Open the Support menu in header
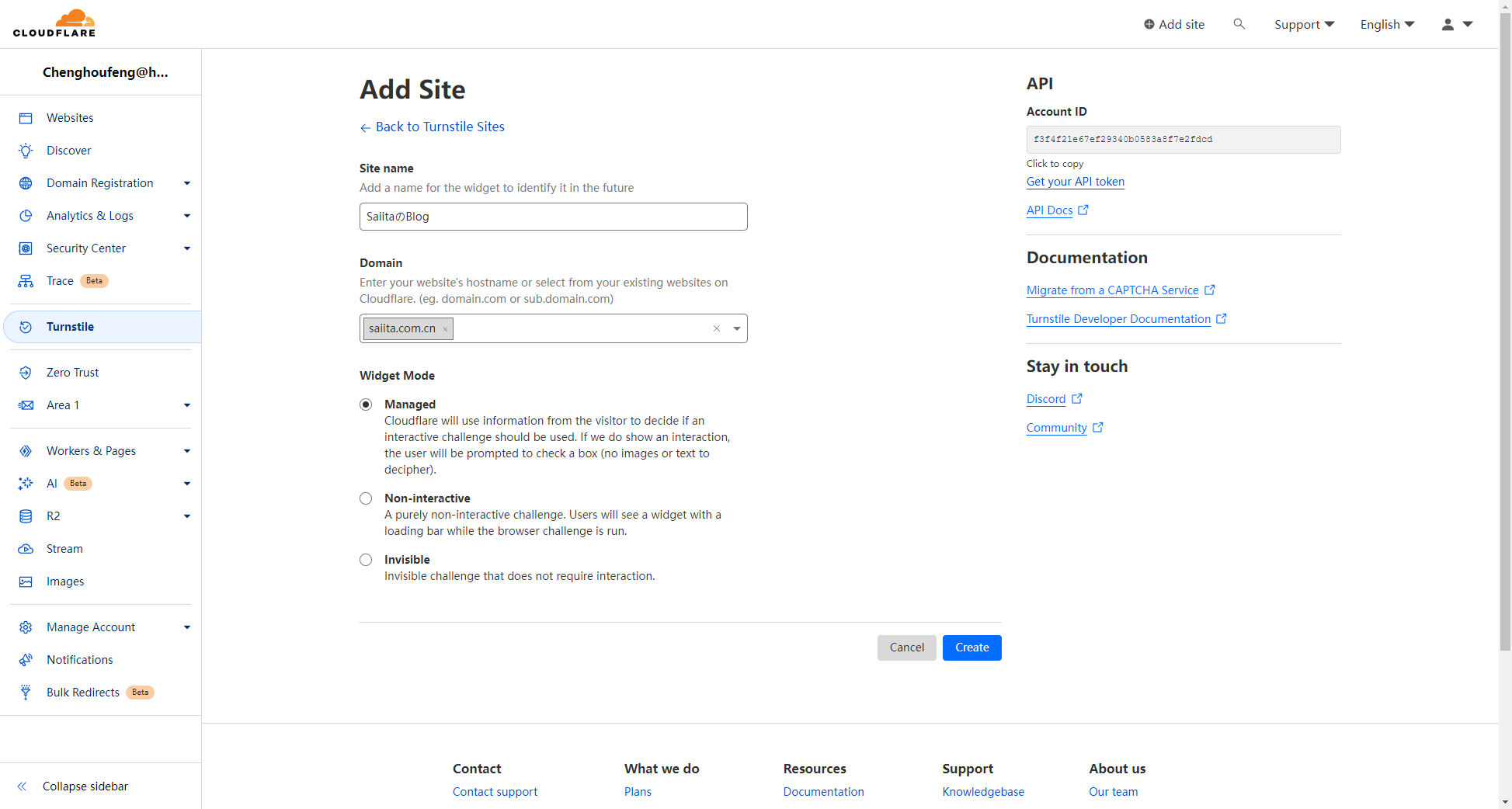Viewport: 1512px width, 809px height. (x=1304, y=24)
